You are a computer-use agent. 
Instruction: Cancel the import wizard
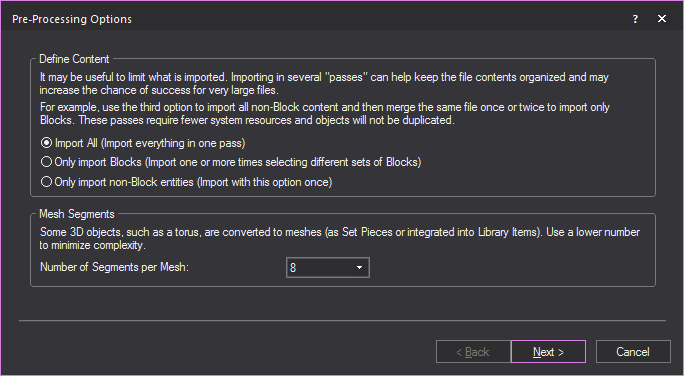pos(633,352)
